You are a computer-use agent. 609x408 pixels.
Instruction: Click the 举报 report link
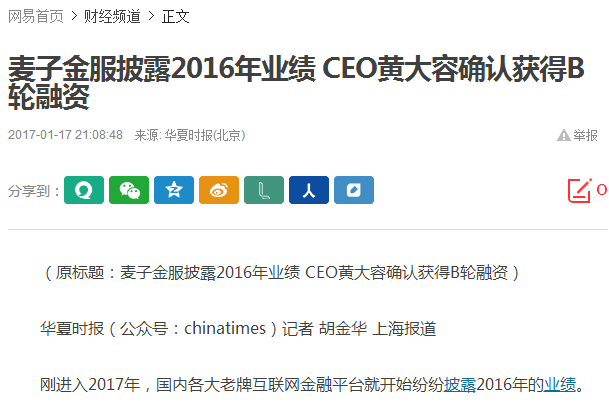[x=586, y=135]
